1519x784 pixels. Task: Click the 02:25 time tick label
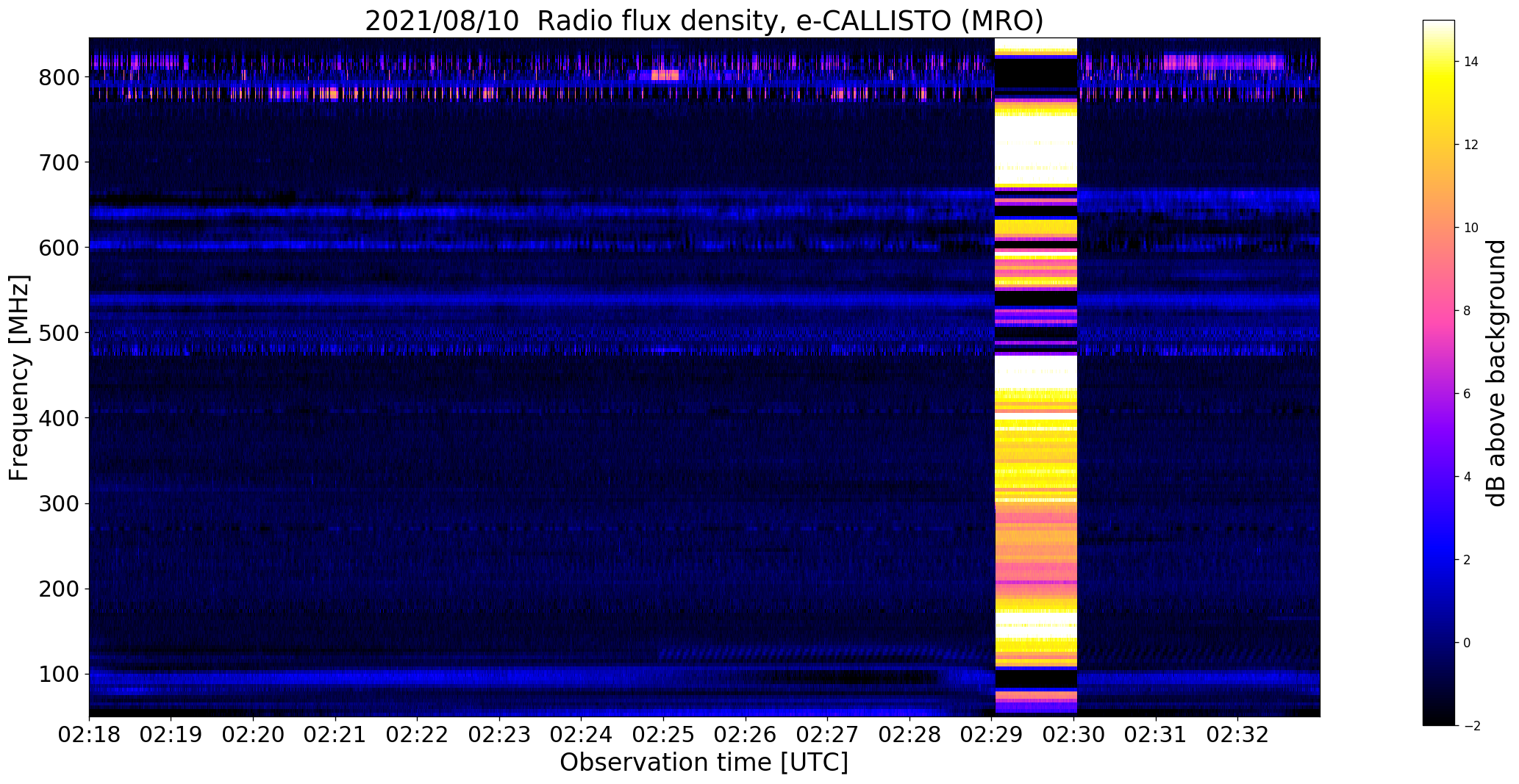click(664, 735)
